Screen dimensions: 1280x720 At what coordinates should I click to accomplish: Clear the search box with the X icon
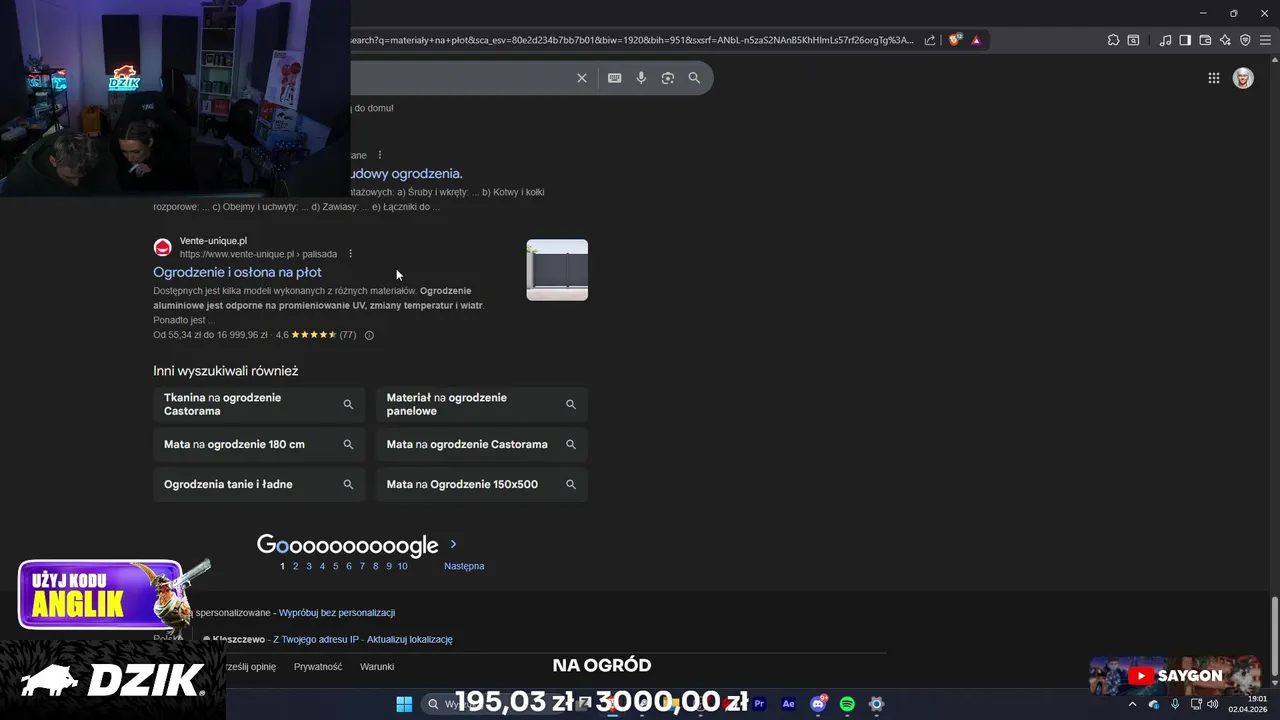click(582, 78)
